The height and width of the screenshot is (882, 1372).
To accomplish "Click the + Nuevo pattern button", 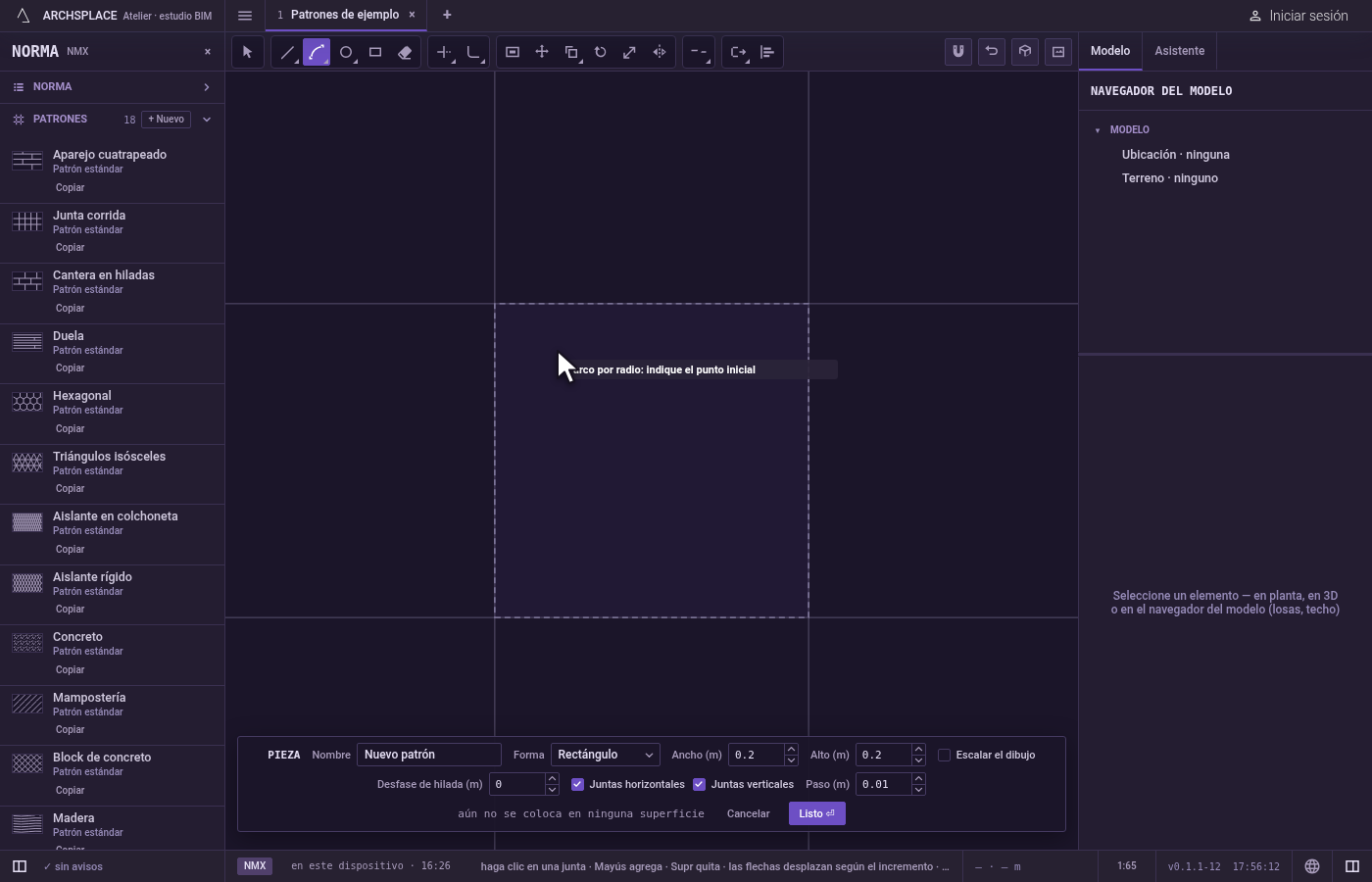I will [x=167, y=120].
